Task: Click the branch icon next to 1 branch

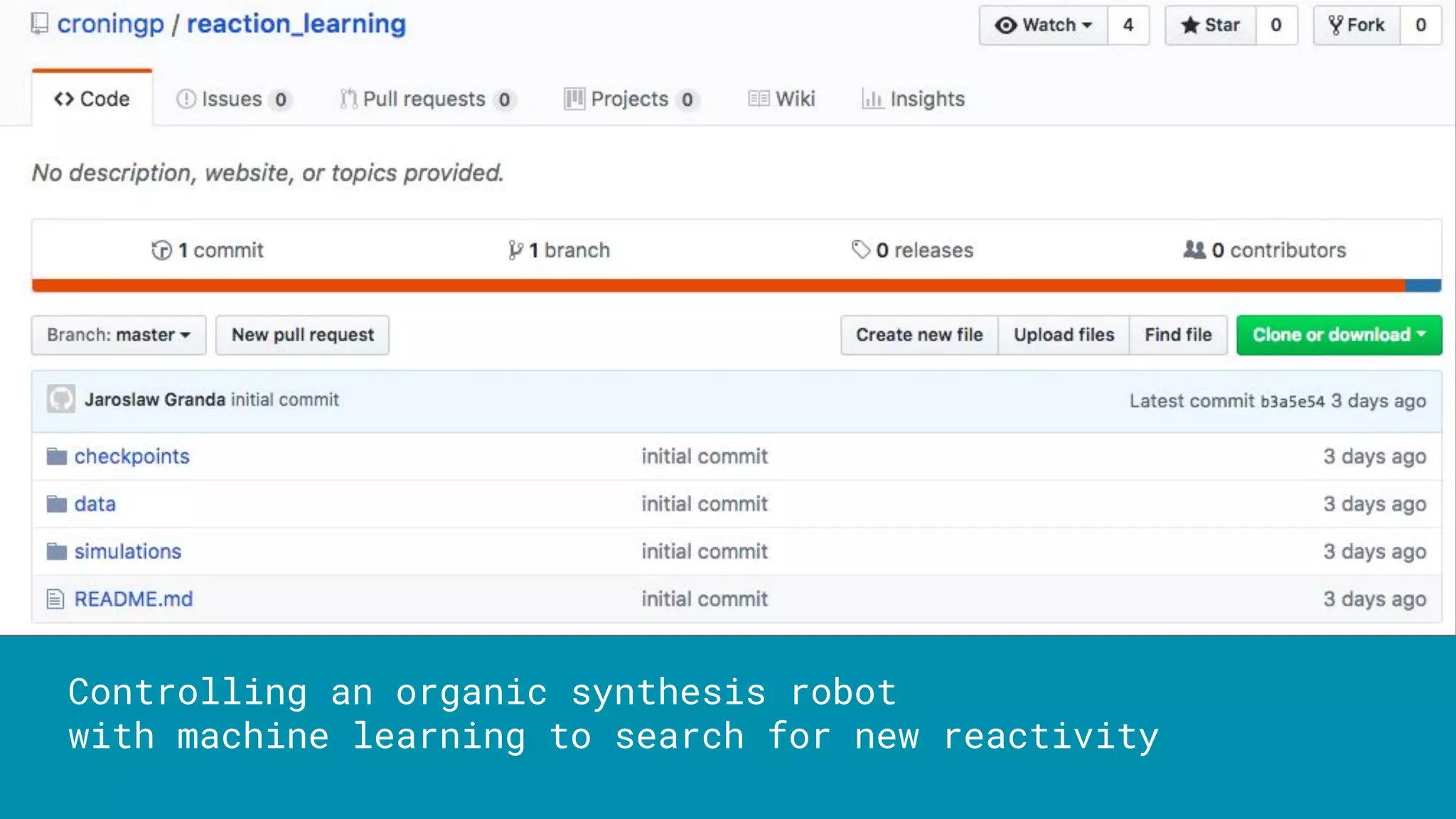Action: click(515, 250)
